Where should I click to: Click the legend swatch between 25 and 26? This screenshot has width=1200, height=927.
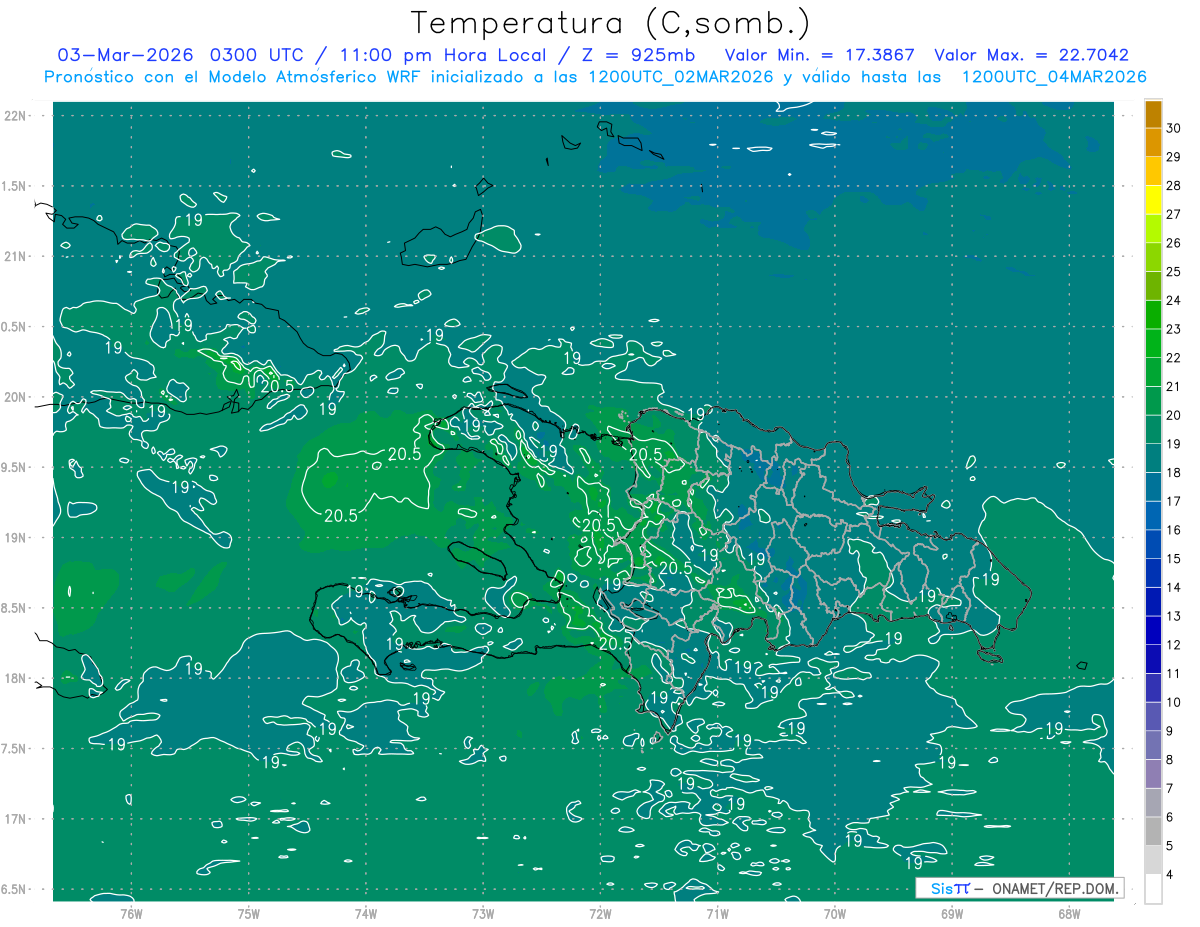[1154, 257]
